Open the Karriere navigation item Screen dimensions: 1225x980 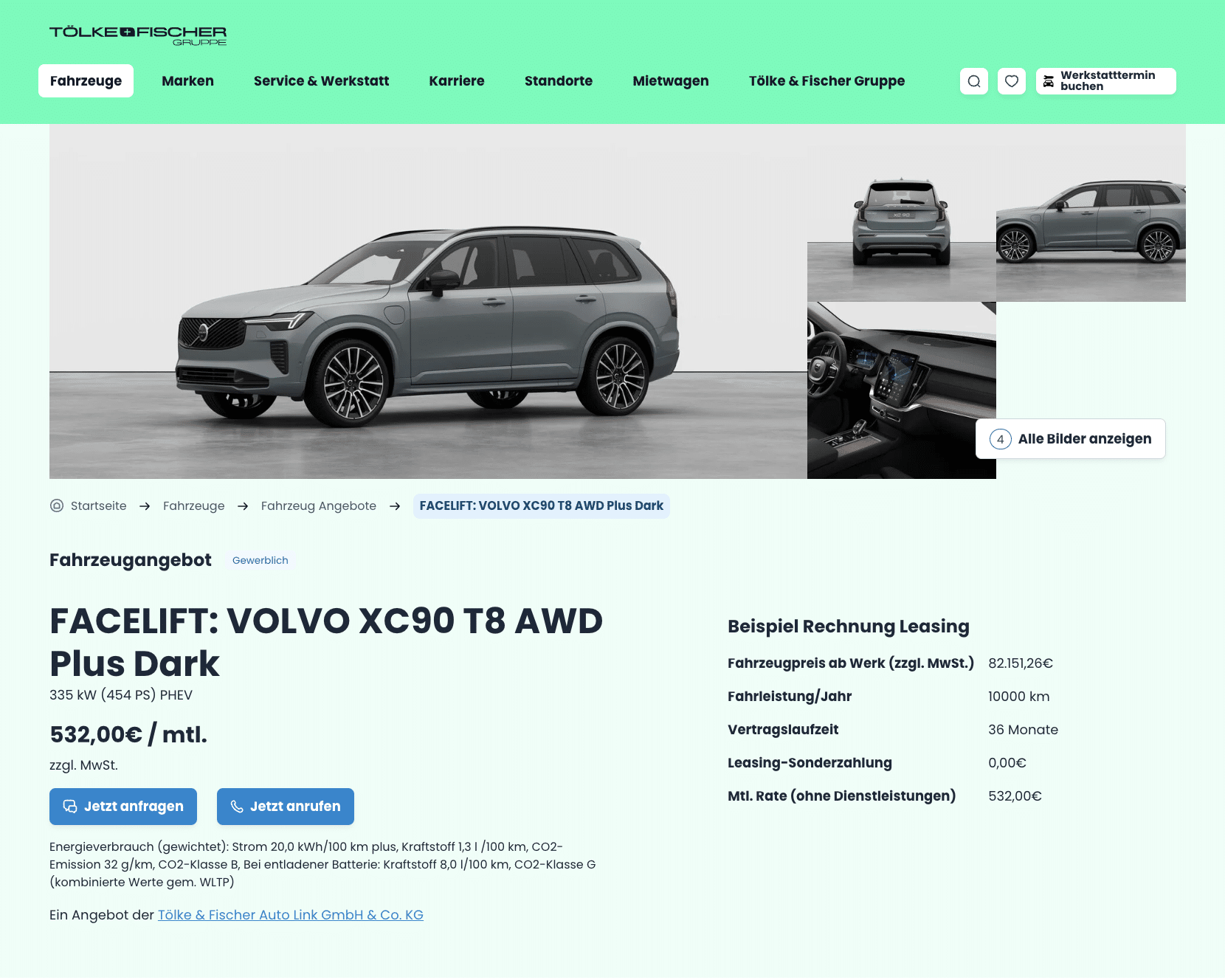click(457, 81)
